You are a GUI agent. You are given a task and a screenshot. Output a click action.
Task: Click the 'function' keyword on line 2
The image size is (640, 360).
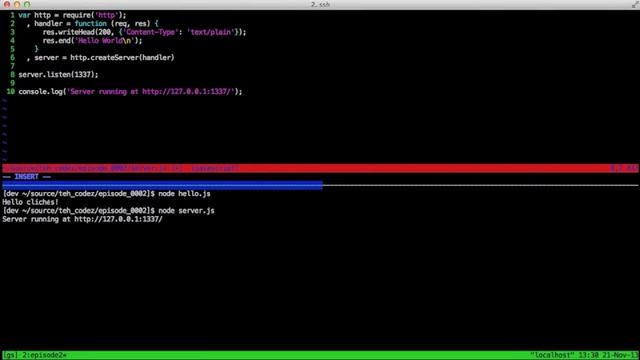pos(91,24)
